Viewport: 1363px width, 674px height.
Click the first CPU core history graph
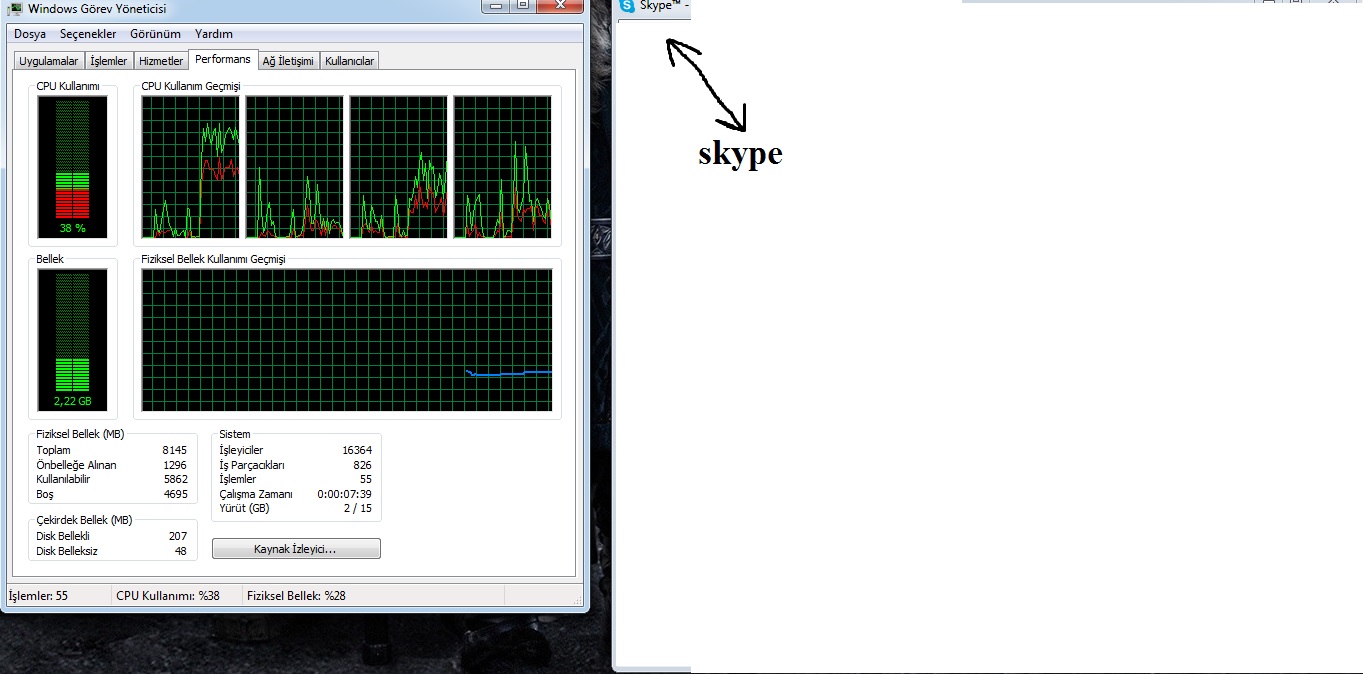point(191,167)
